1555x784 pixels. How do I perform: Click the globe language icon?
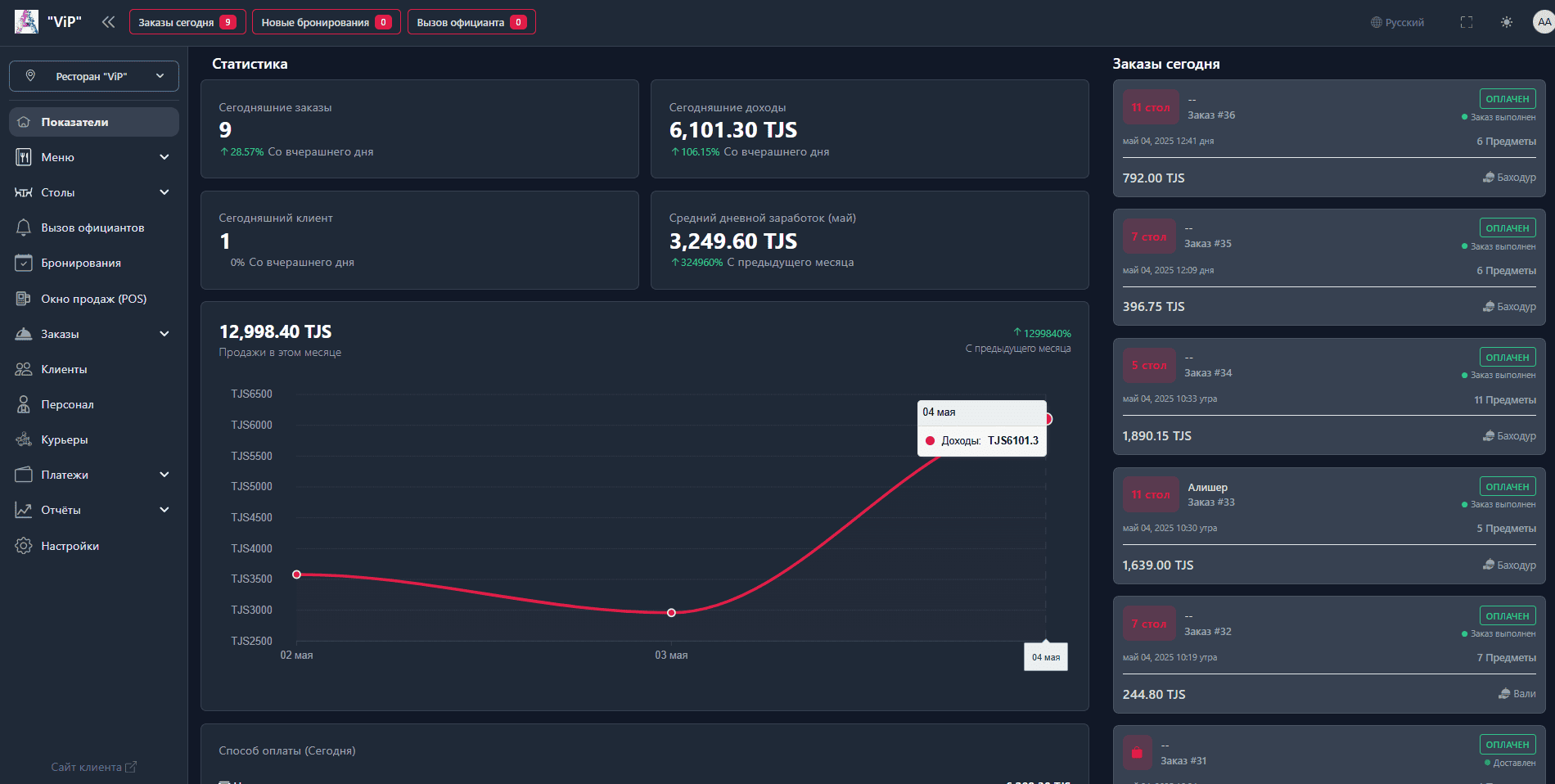point(1376,22)
